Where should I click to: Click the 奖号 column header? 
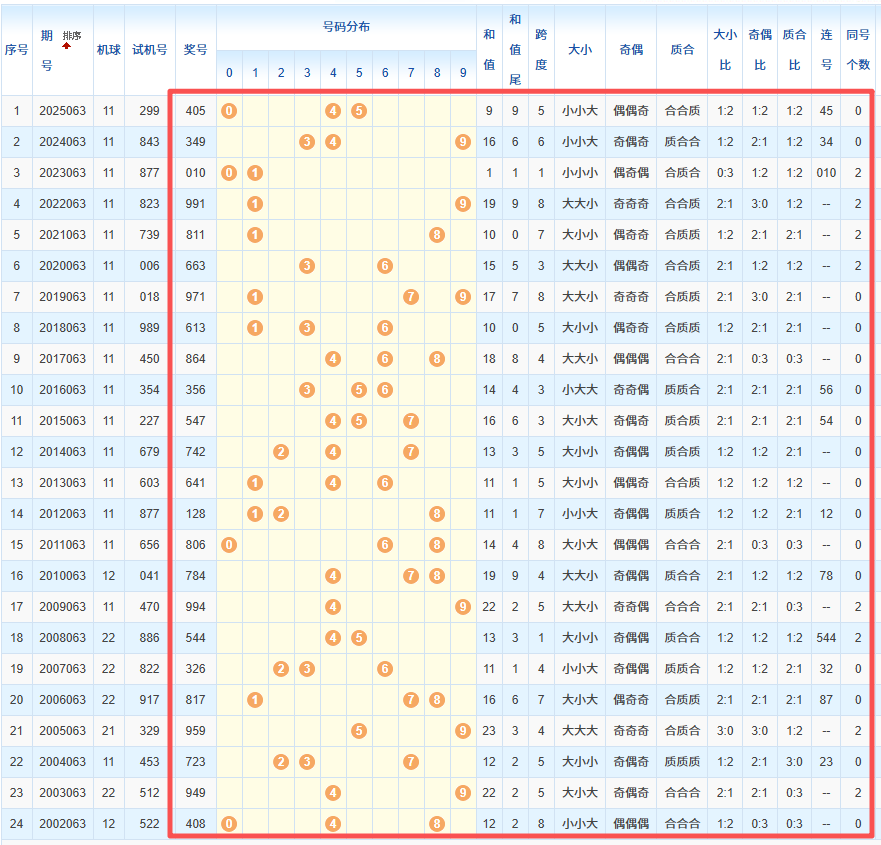pos(196,49)
